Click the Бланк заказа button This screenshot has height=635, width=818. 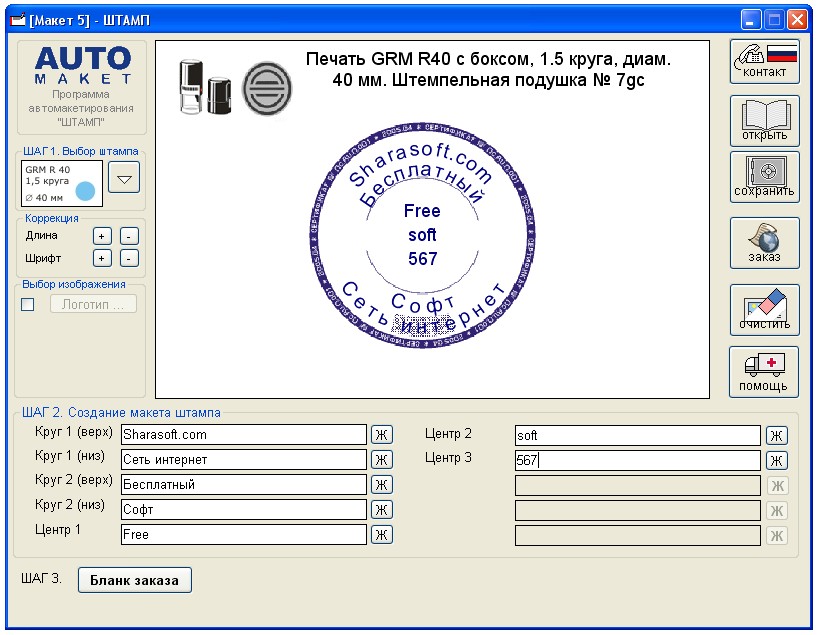point(135,580)
